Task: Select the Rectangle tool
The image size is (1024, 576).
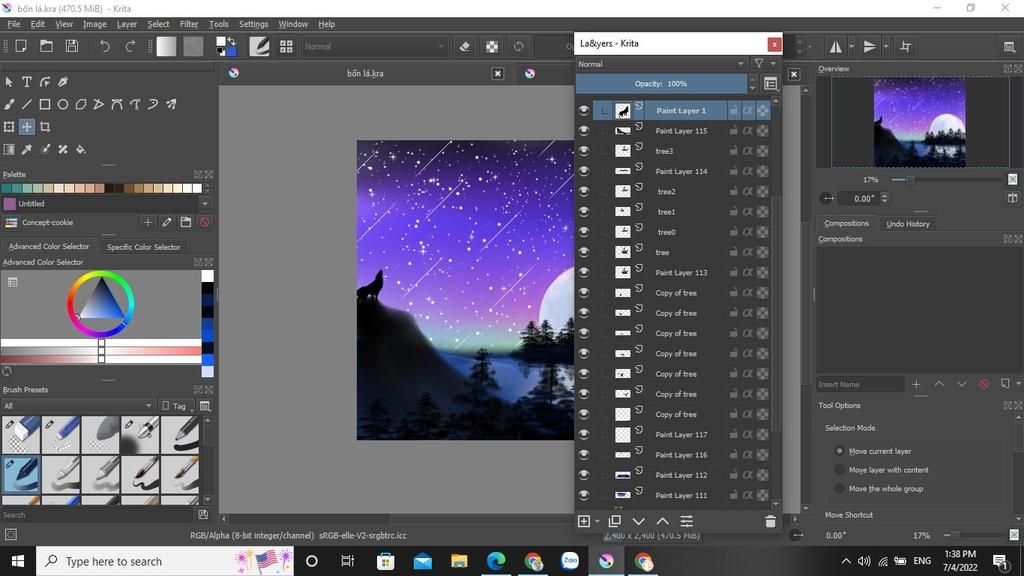Action: click(45, 104)
